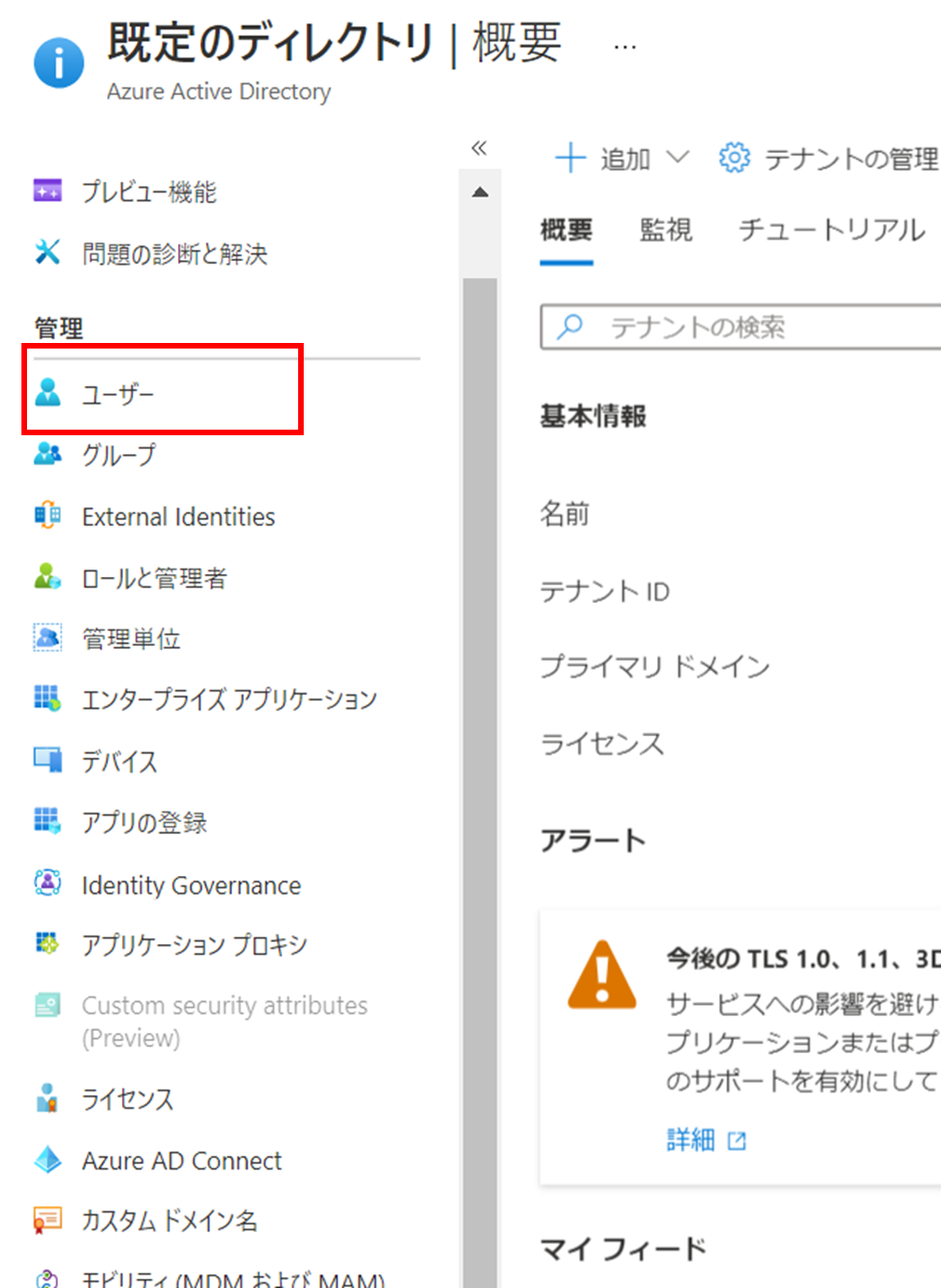Screen dimensions: 941x1288
Task: Switch to the チュートリアル tab
Action: tap(831, 229)
